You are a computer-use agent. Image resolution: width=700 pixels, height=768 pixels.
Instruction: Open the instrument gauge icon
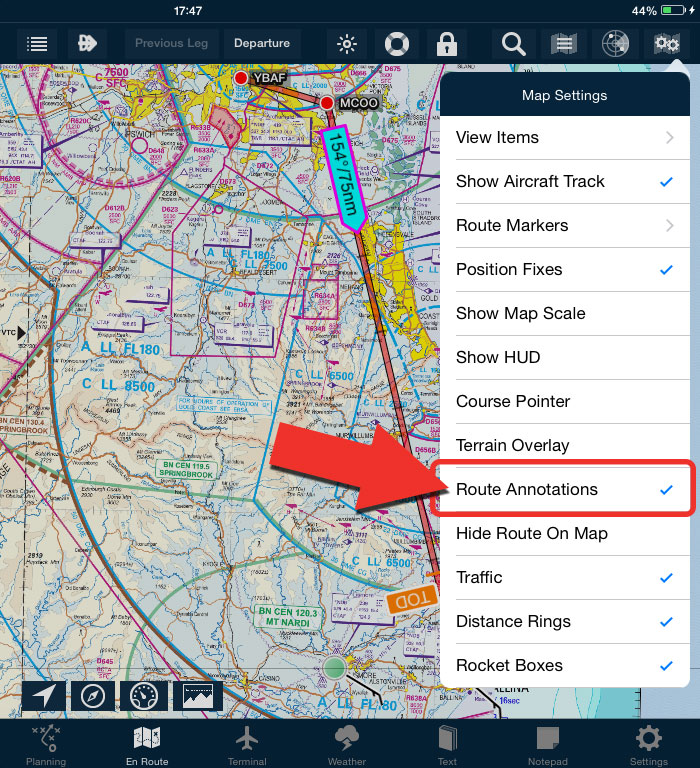point(144,696)
